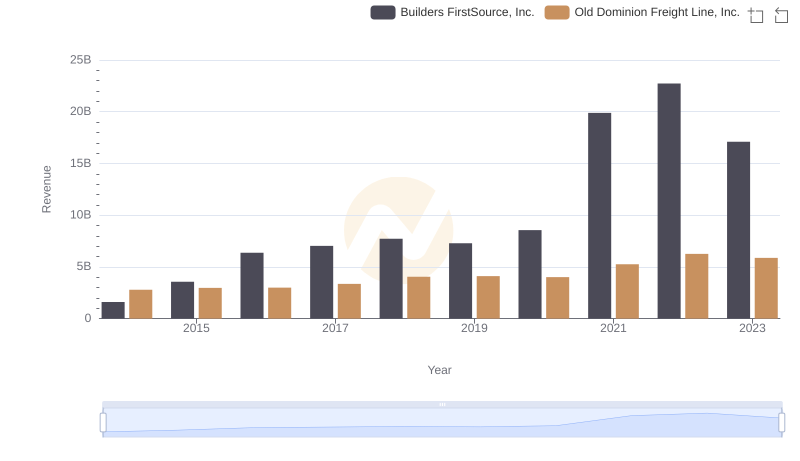Viewport: 800px width, 461px height.
Task: Click the 2015 x-axis label
Action: (x=196, y=328)
